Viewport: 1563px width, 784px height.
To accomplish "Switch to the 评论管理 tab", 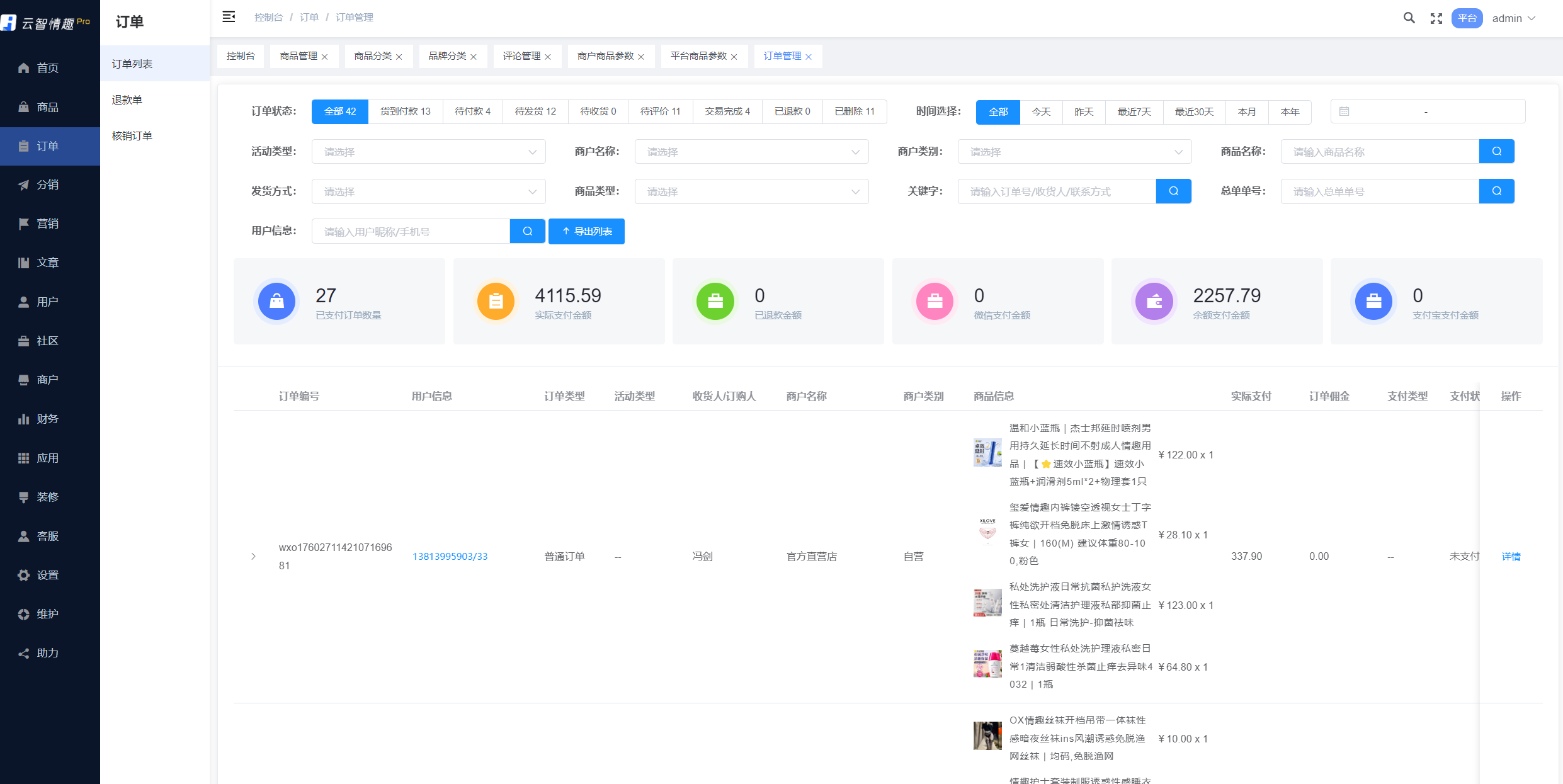I will coord(521,56).
